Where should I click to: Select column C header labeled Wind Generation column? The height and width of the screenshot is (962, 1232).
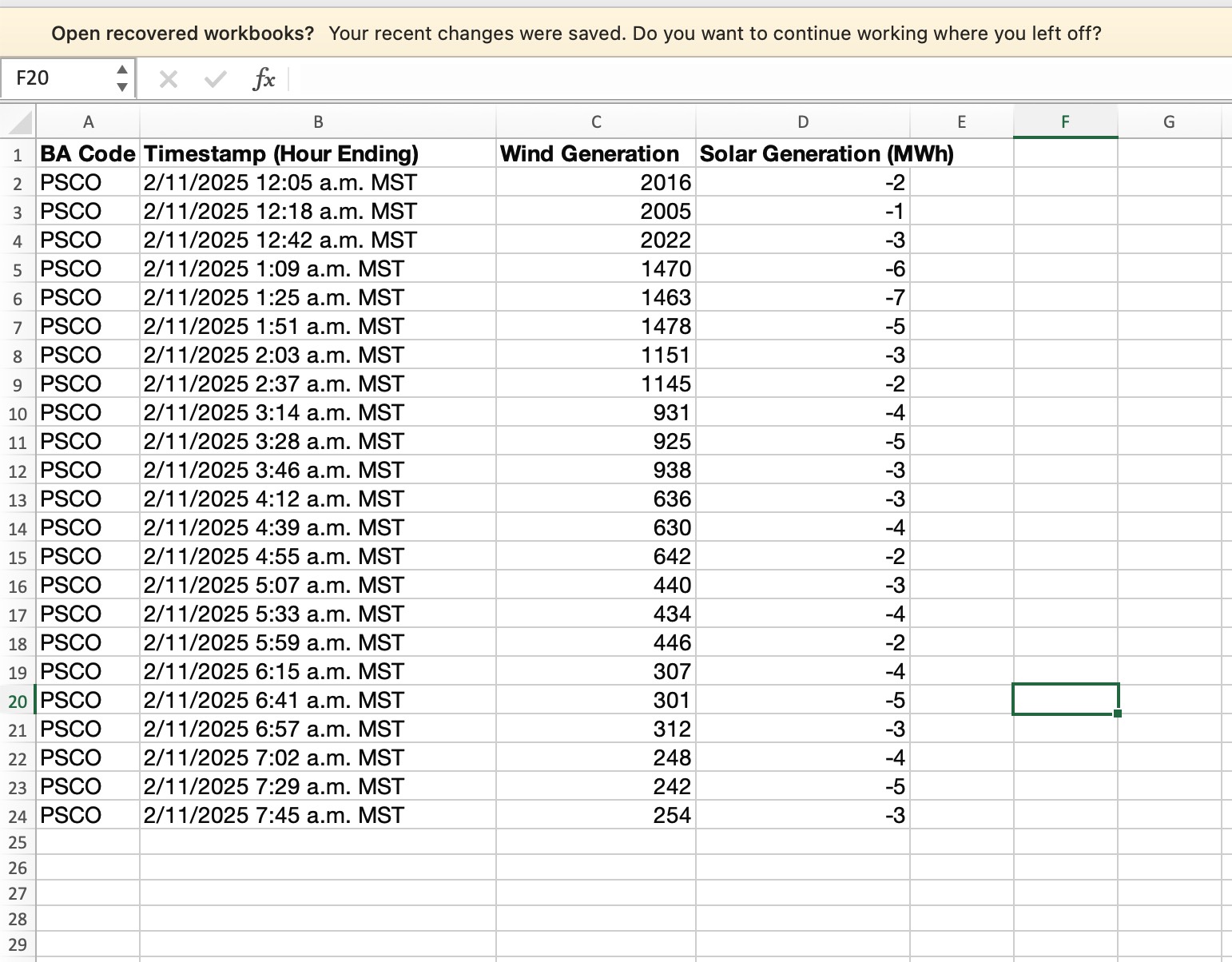(596, 121)
